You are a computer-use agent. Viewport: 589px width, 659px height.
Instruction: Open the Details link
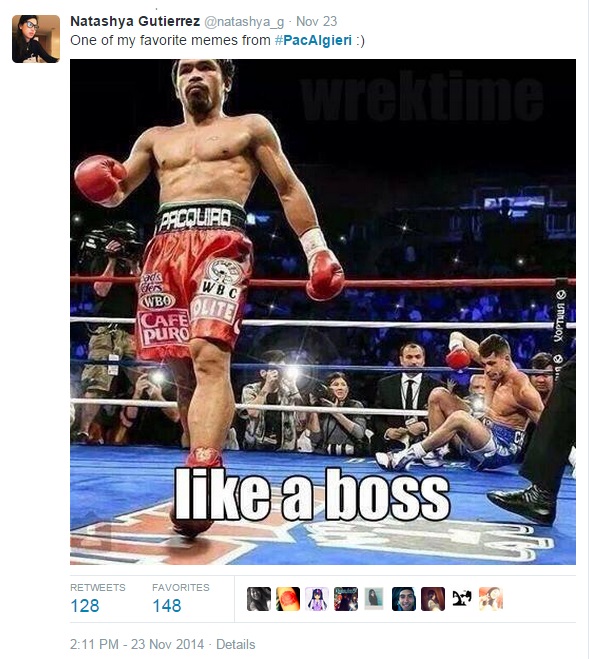click(235, 644)
